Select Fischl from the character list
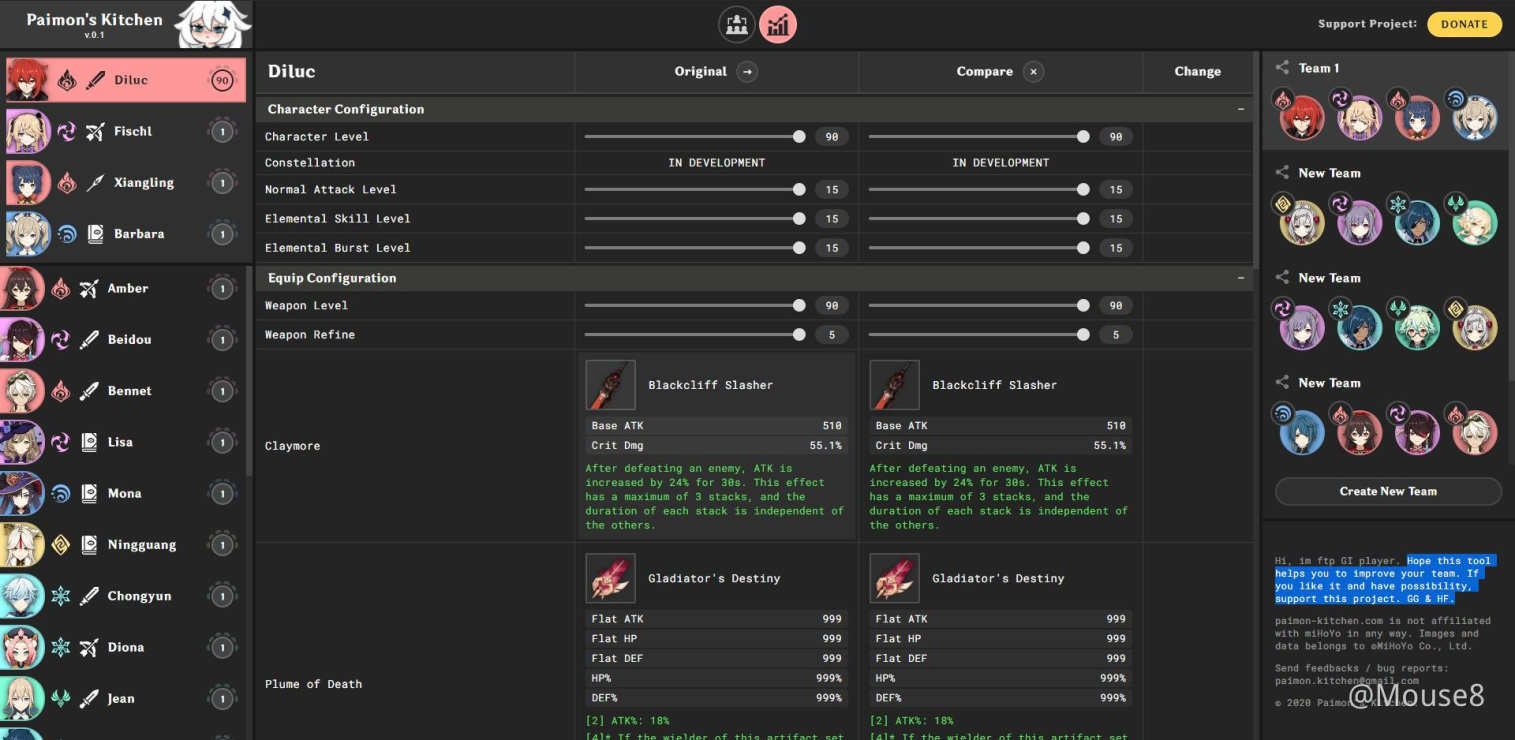1515x740 pixels. tap(132, 131)
